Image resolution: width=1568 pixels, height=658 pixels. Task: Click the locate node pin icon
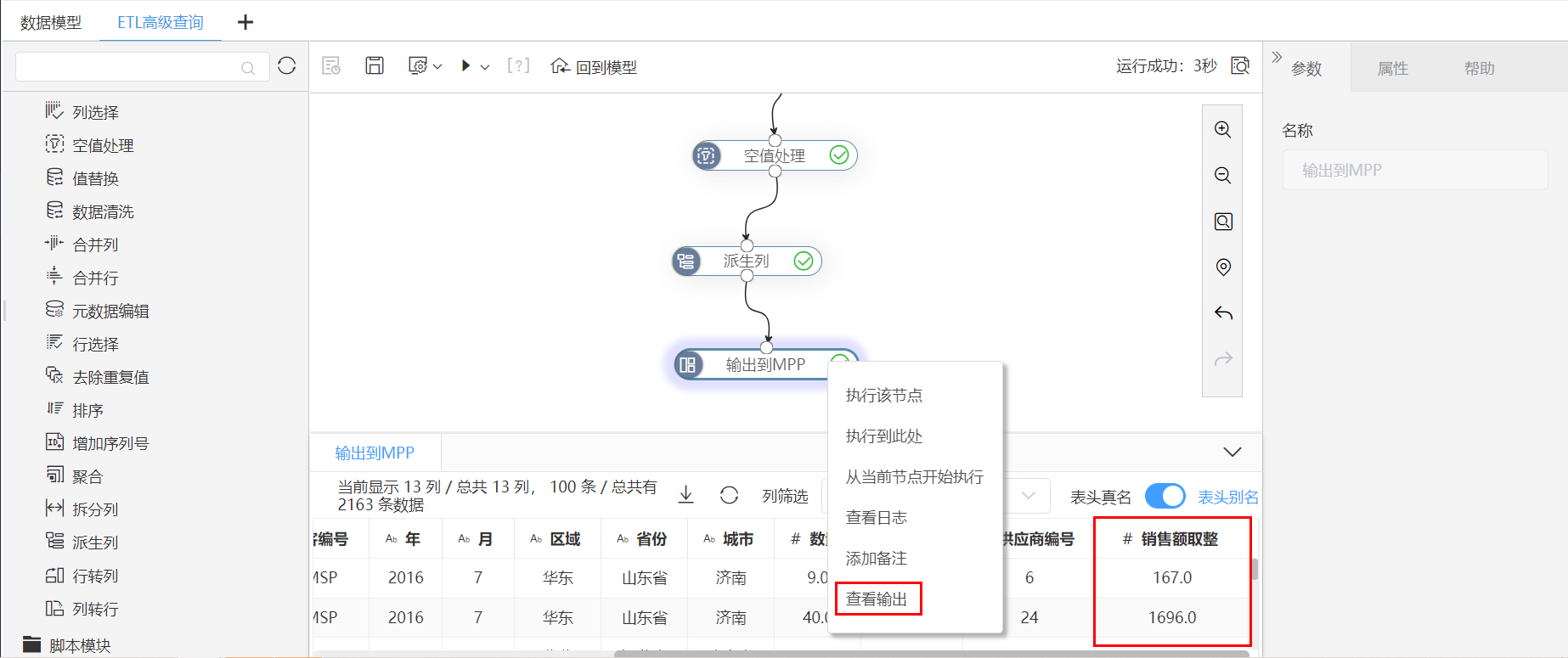1223,267
